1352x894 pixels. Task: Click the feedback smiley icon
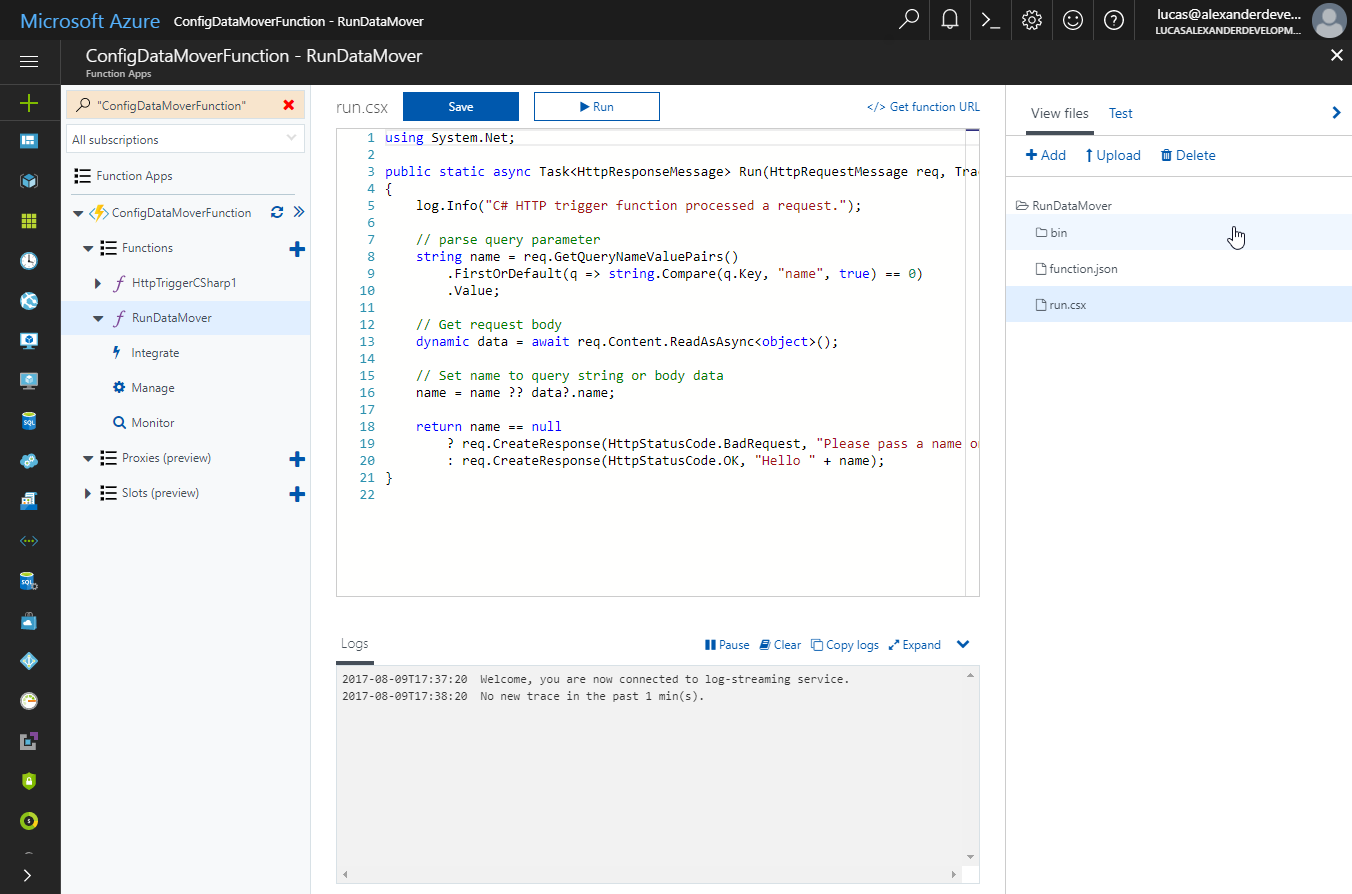1073,20
